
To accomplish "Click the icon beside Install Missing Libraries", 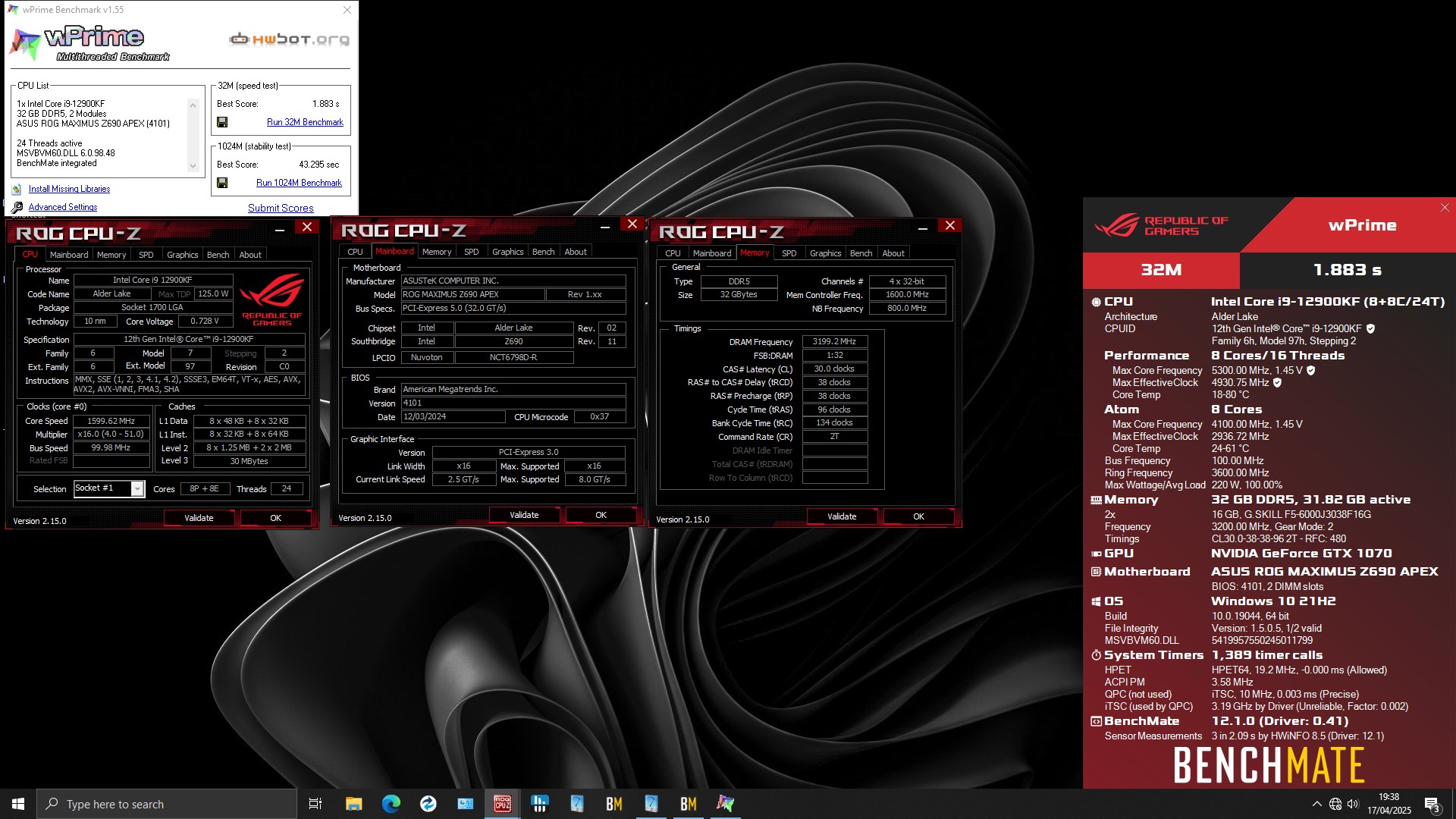I will pos(17,190).
